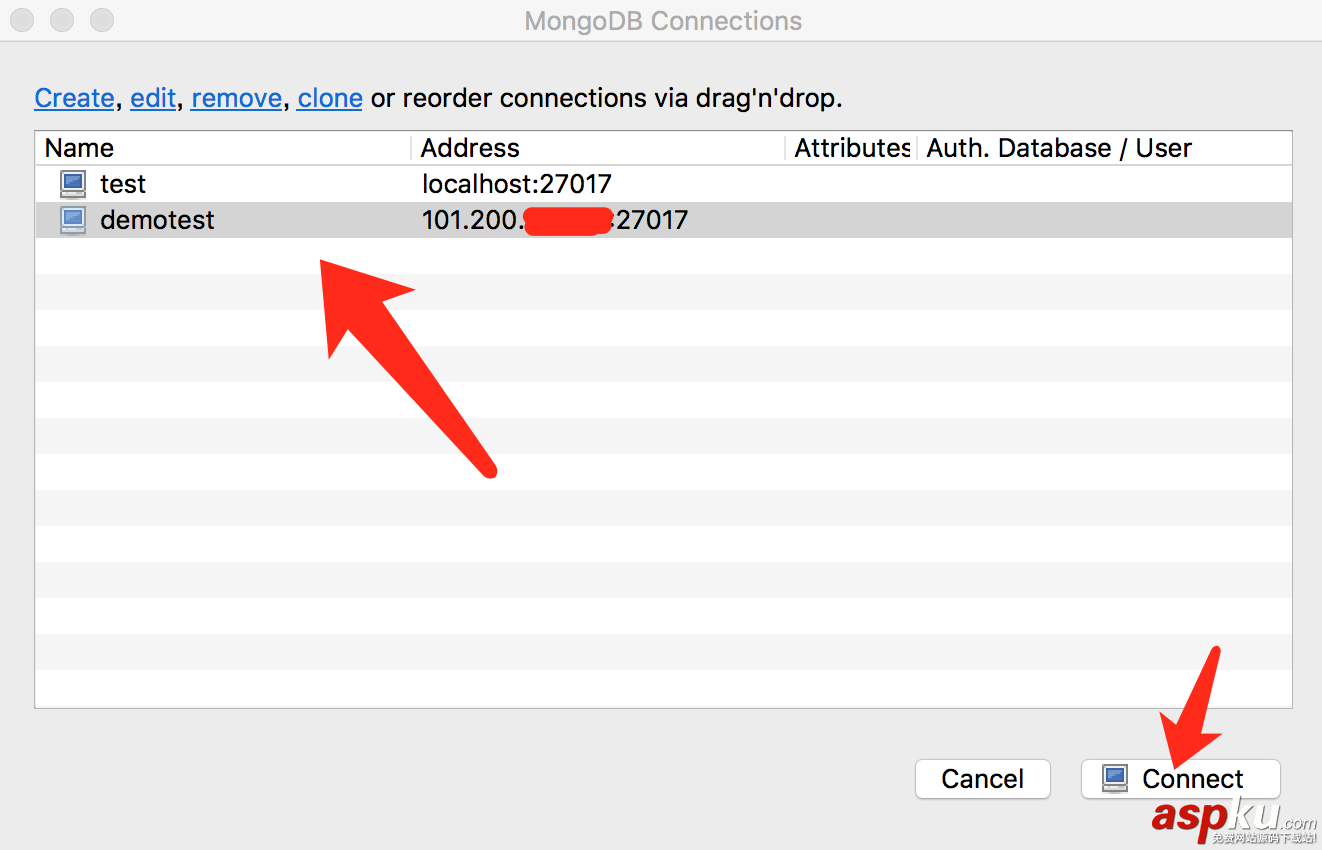Click the computer icon on the Connect button
The height and width of the screenshot is (850, 1322).
click(1115, 778)
